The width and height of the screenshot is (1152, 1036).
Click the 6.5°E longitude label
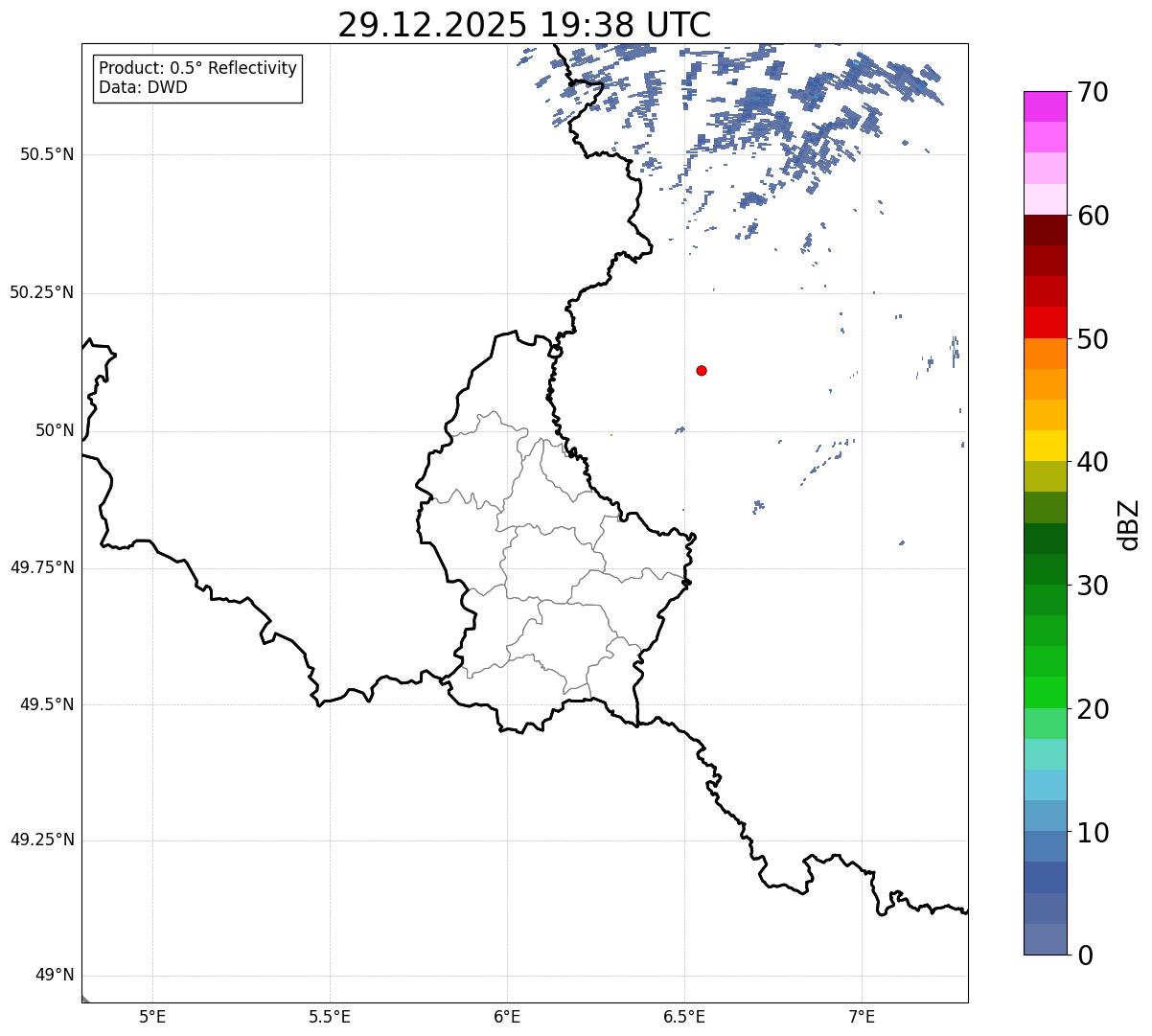pyautogui.click(x=684, y=1016)
